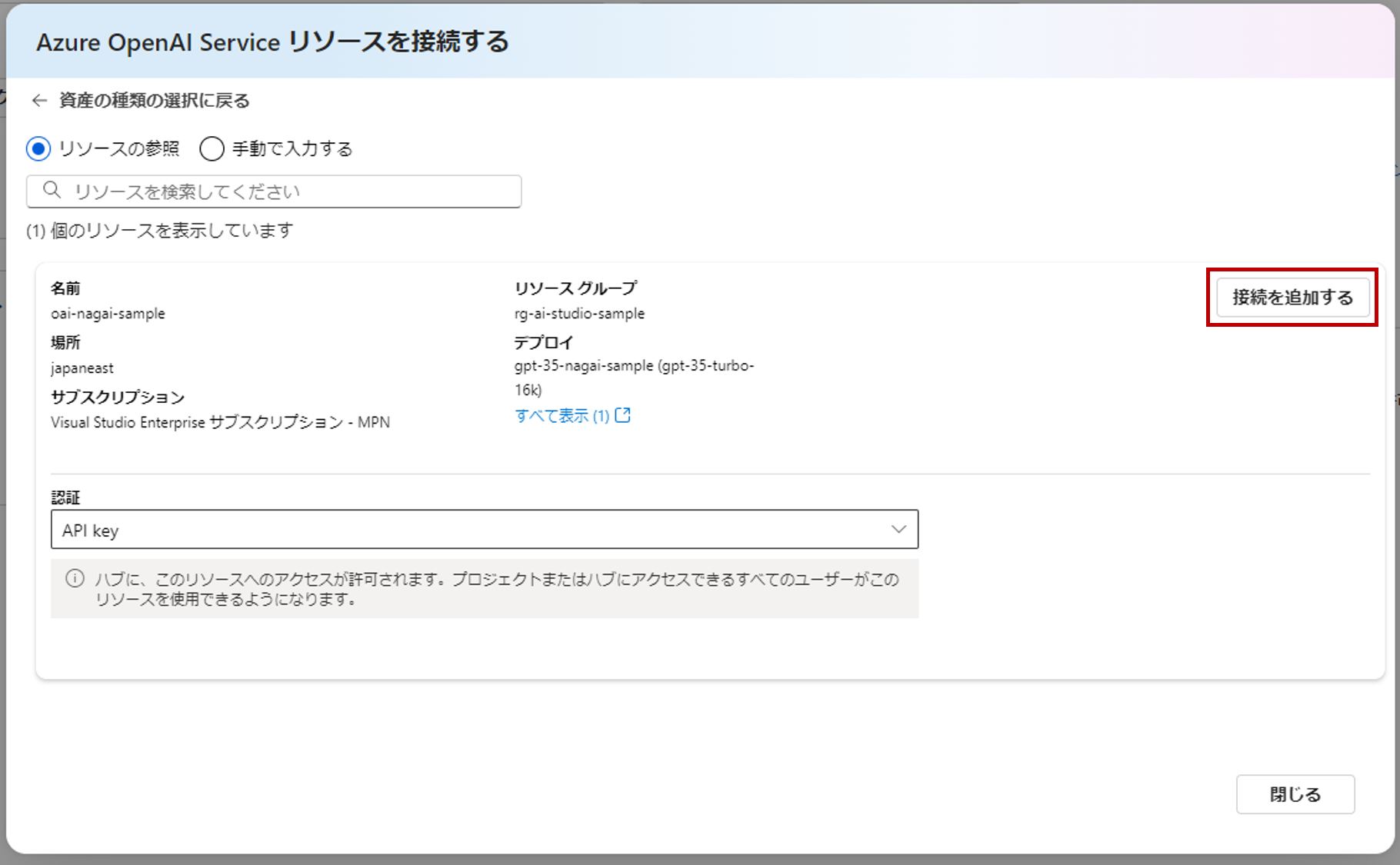
Task: Click the 接続を追加する button
Action: pyautogui.click(x=1292, y=298)
